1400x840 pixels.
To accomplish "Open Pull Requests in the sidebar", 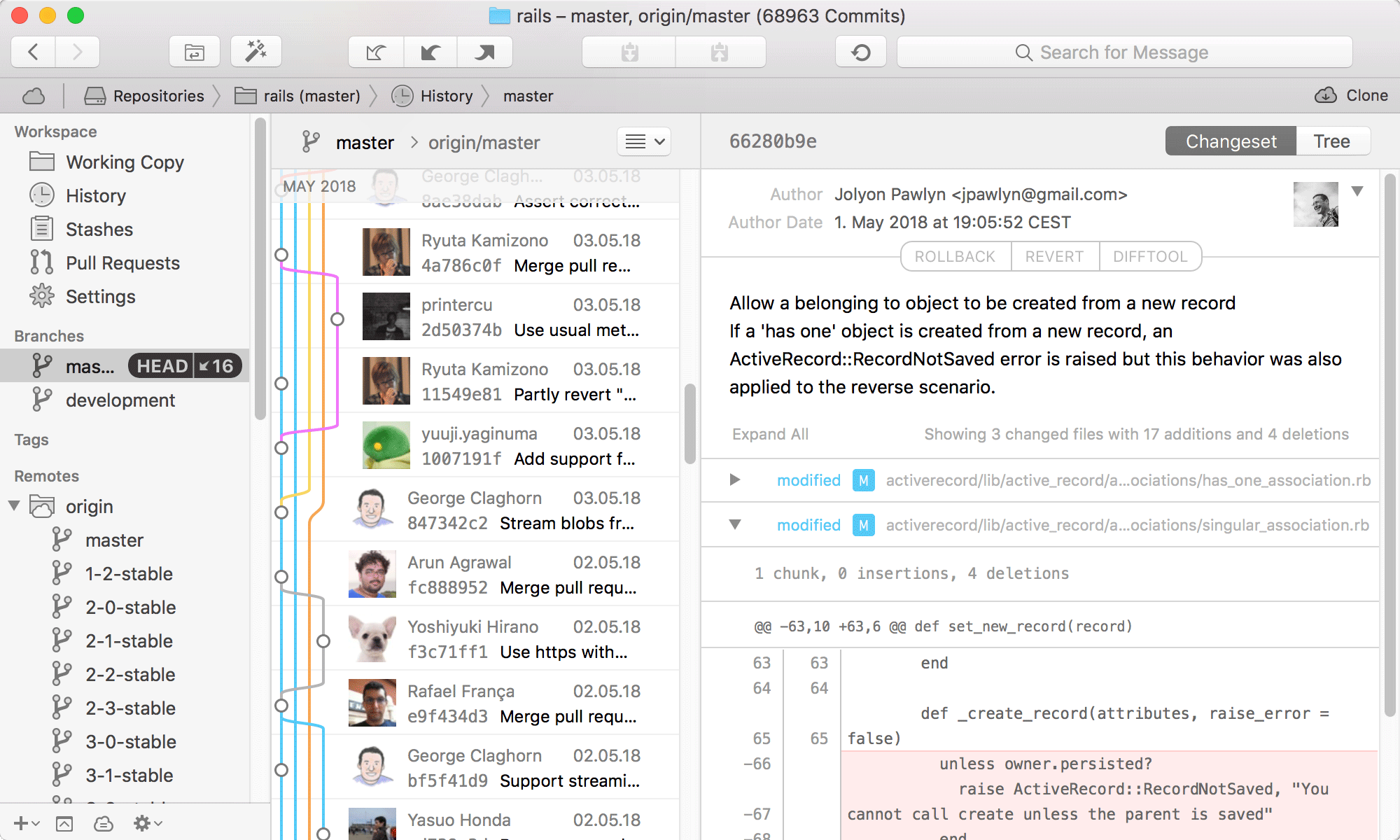I will coord(122,263).
